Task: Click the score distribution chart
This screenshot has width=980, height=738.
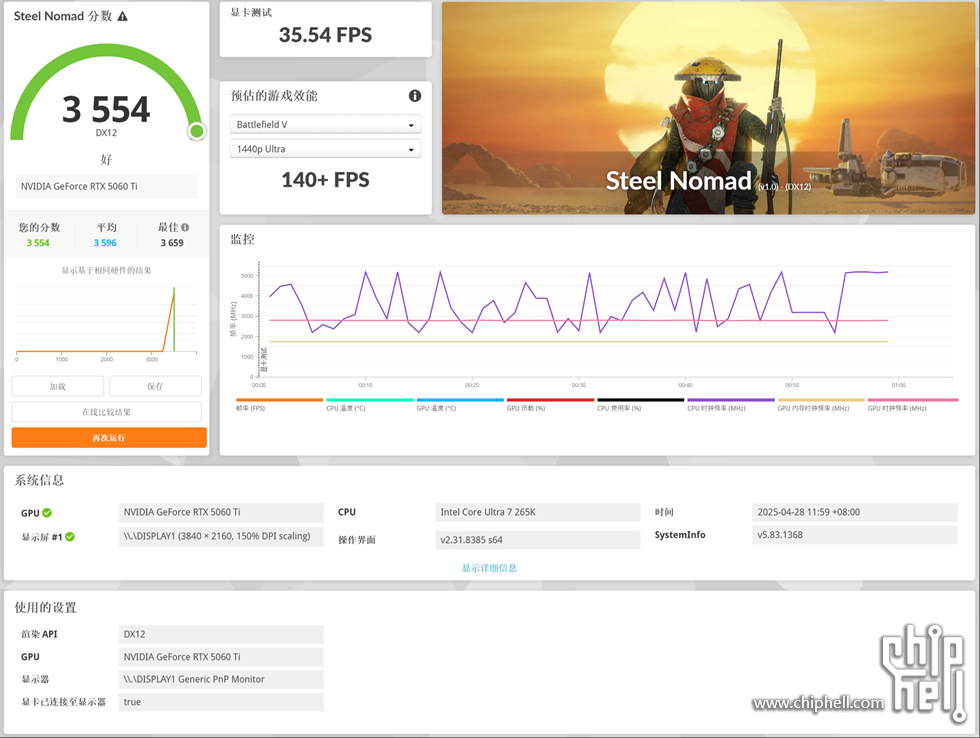Action: (106, 322)
